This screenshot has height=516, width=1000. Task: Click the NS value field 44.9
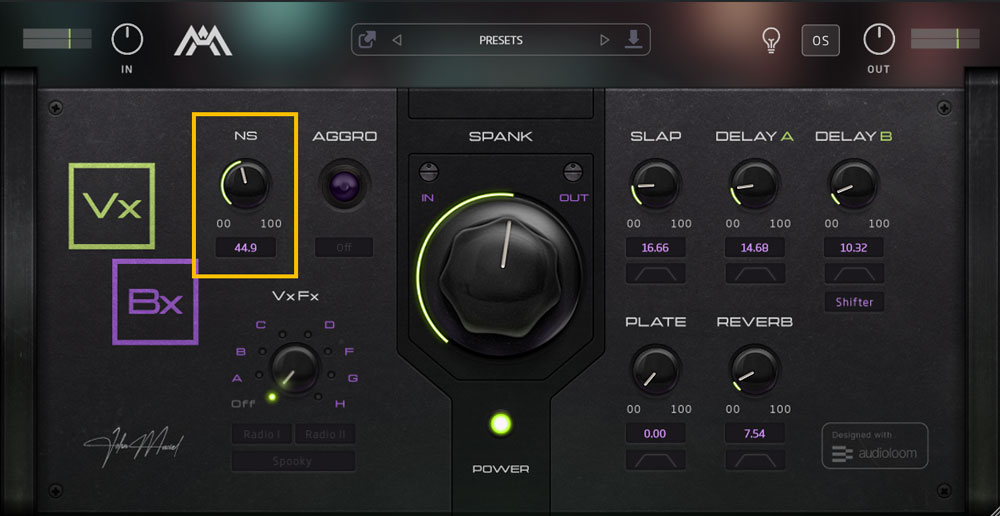pos(246,247)
